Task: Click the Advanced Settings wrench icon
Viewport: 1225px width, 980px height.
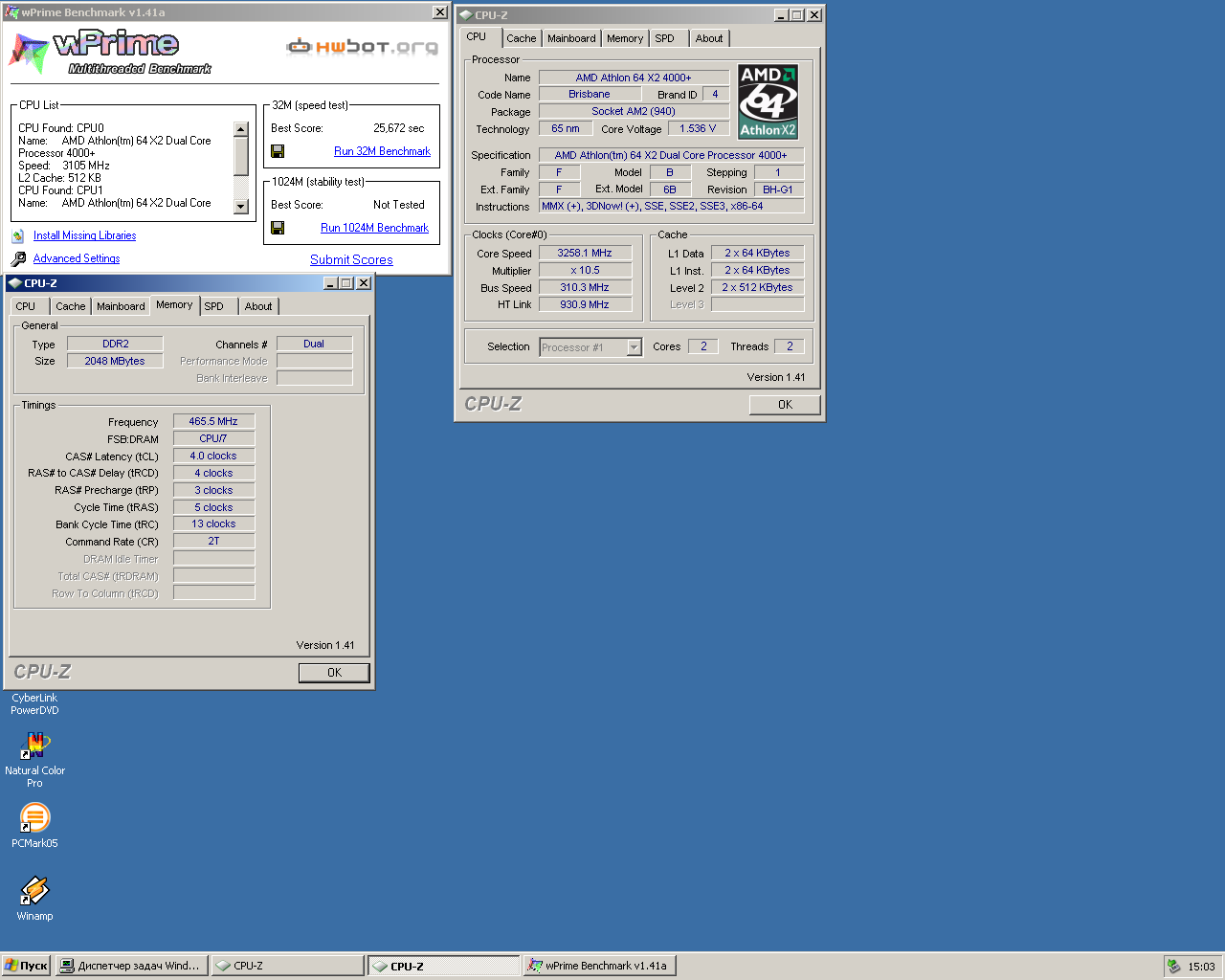Action: pyautogui.click(x=18, y=258)
